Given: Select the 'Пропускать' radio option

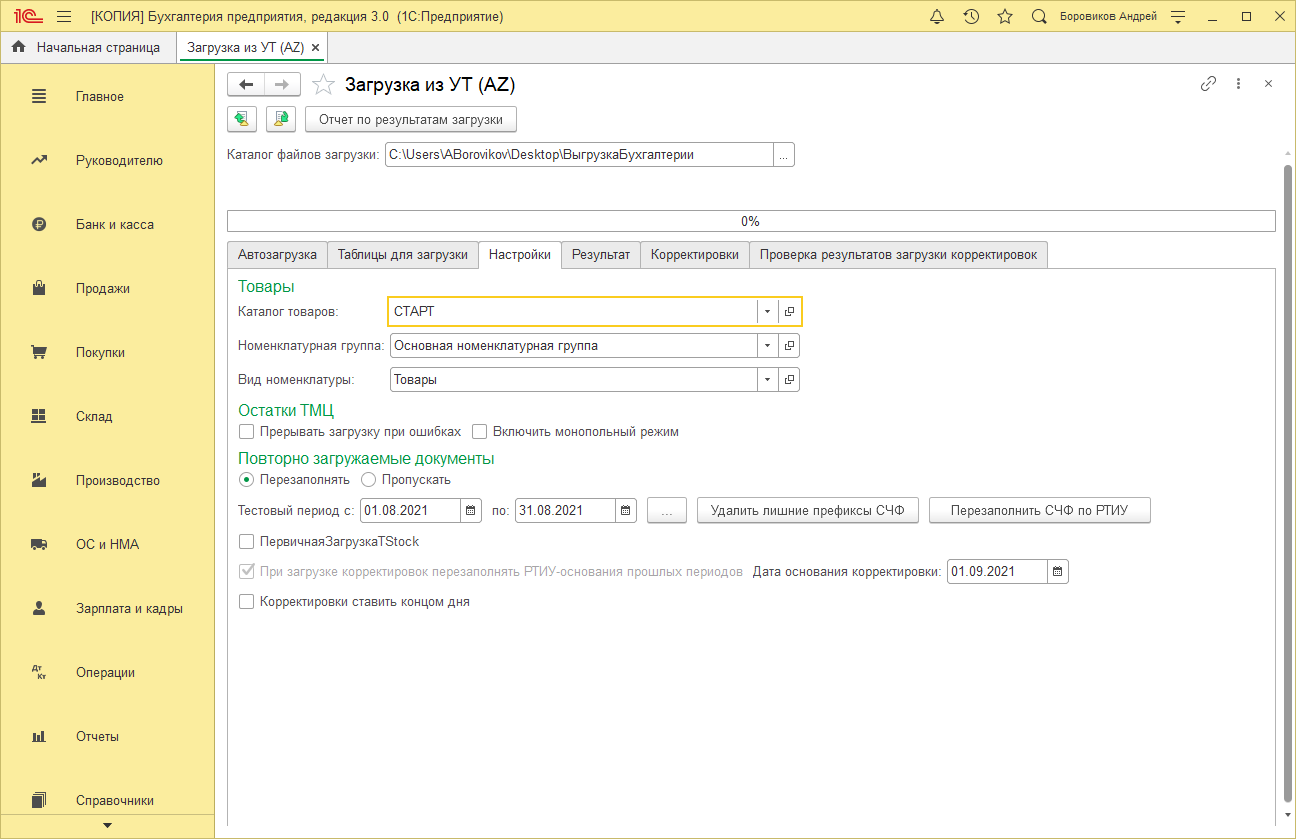Looking at the screenshot, I should (368, 480).
